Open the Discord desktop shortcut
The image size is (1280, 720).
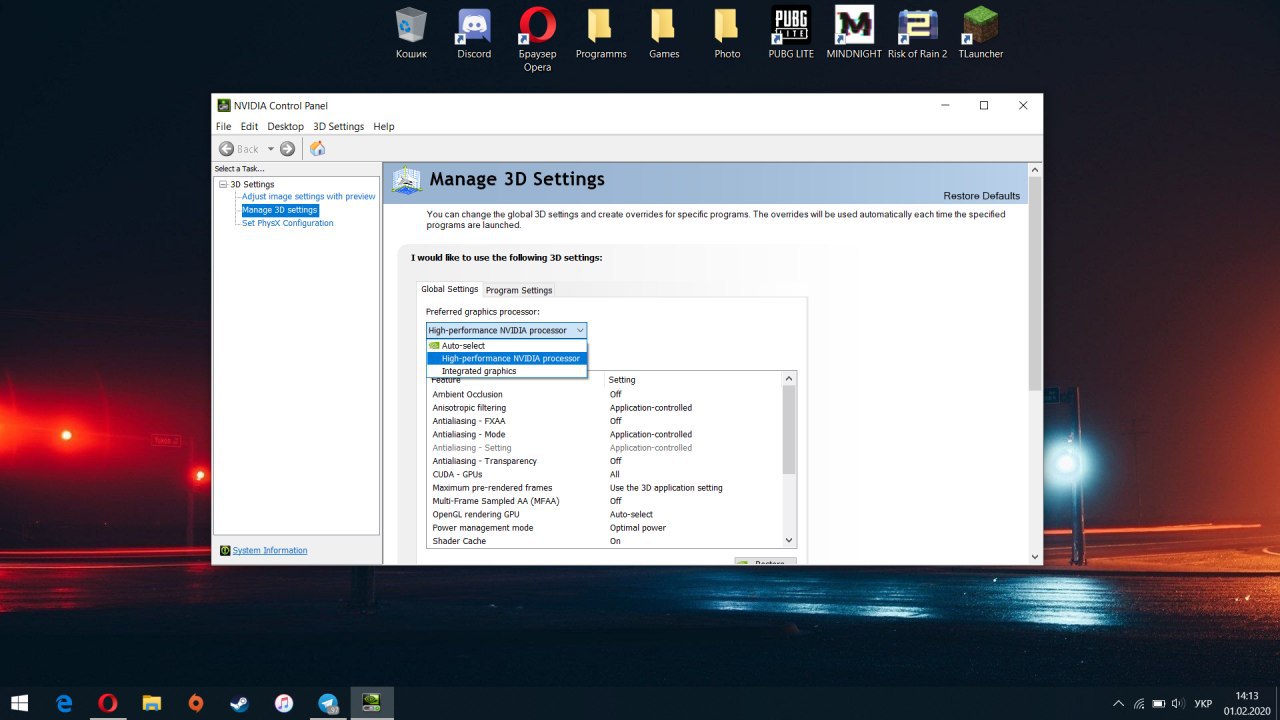point(474,33)
